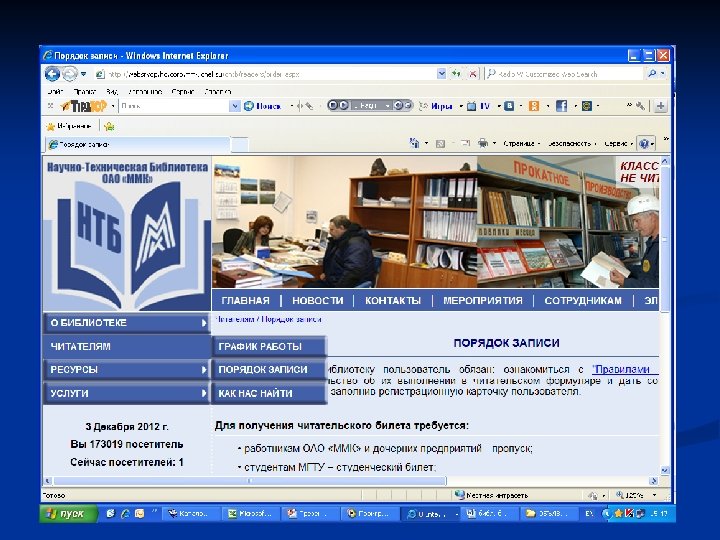The width and height of the screenshot is (720, 540).
Task: Click the browser Back arrow button
Action: tap(52, 74)
